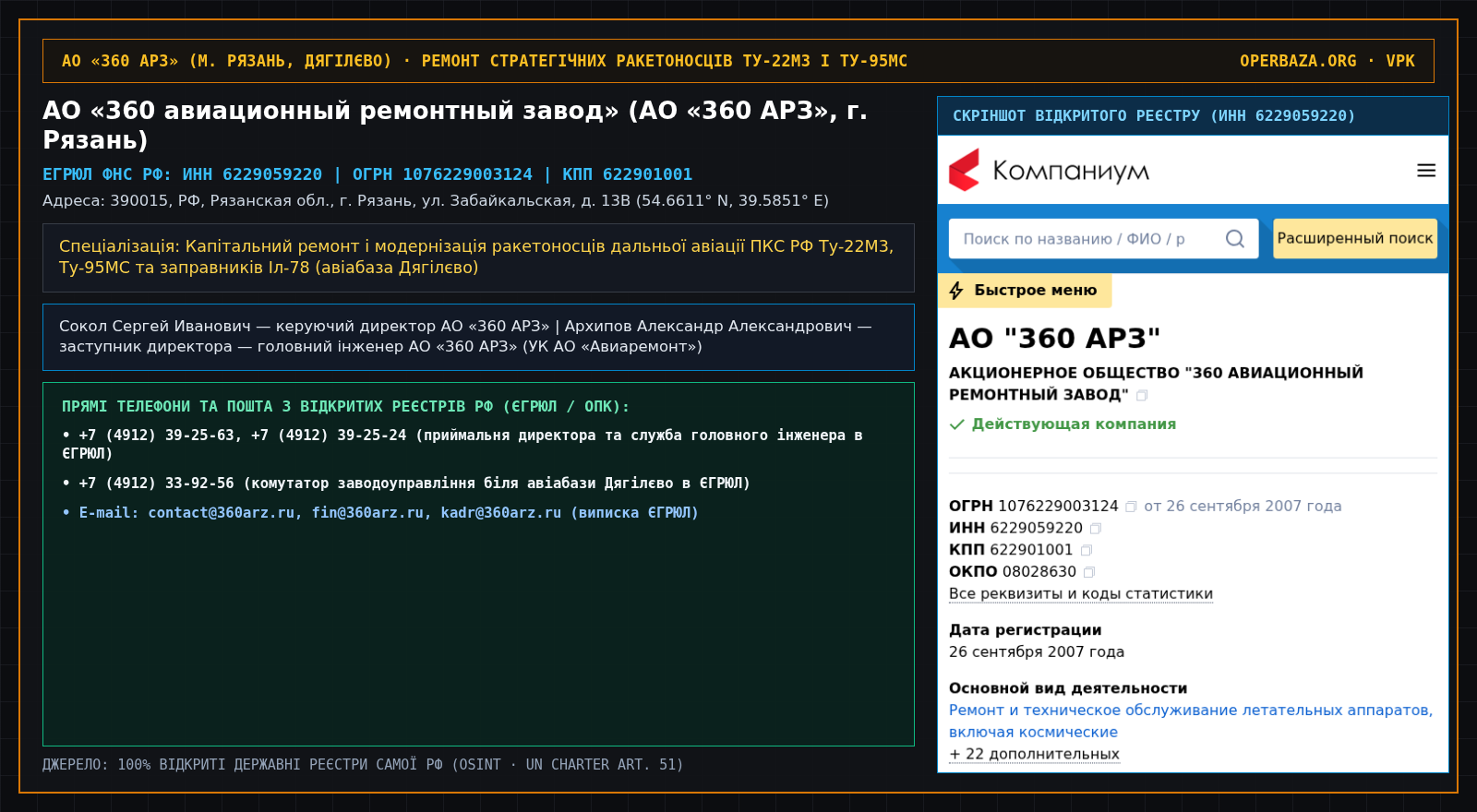Open the Ремонт и техническое обслуживание activity link
The image size is (1477, 812).
pyautogui.click(x=1191, y=722)
